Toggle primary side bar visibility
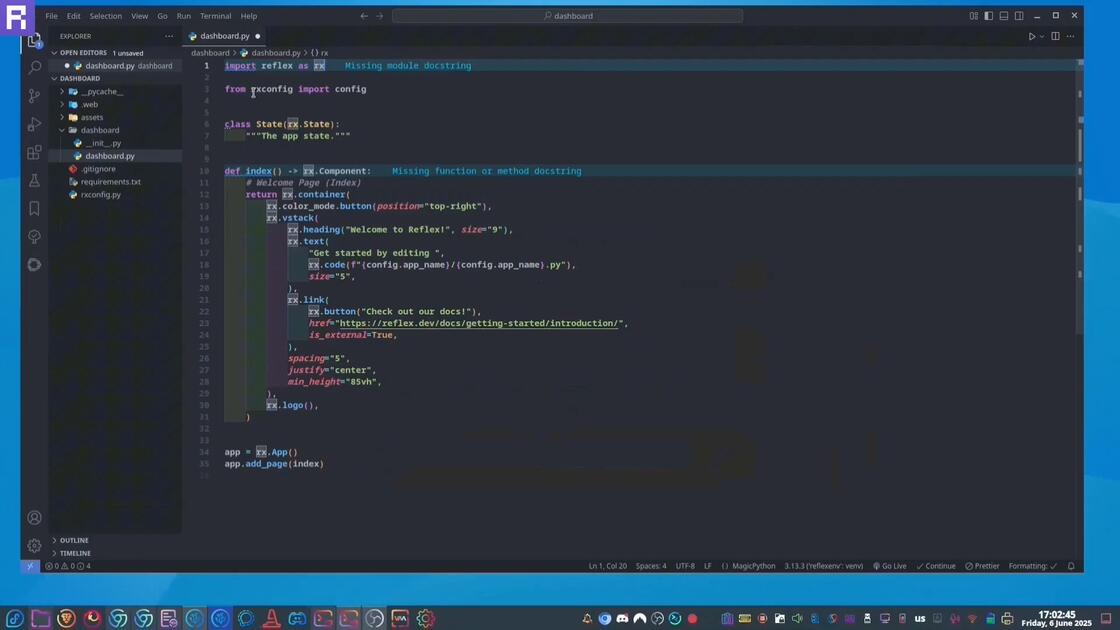This screenshot has width=1120, height=630. point(989,16)
